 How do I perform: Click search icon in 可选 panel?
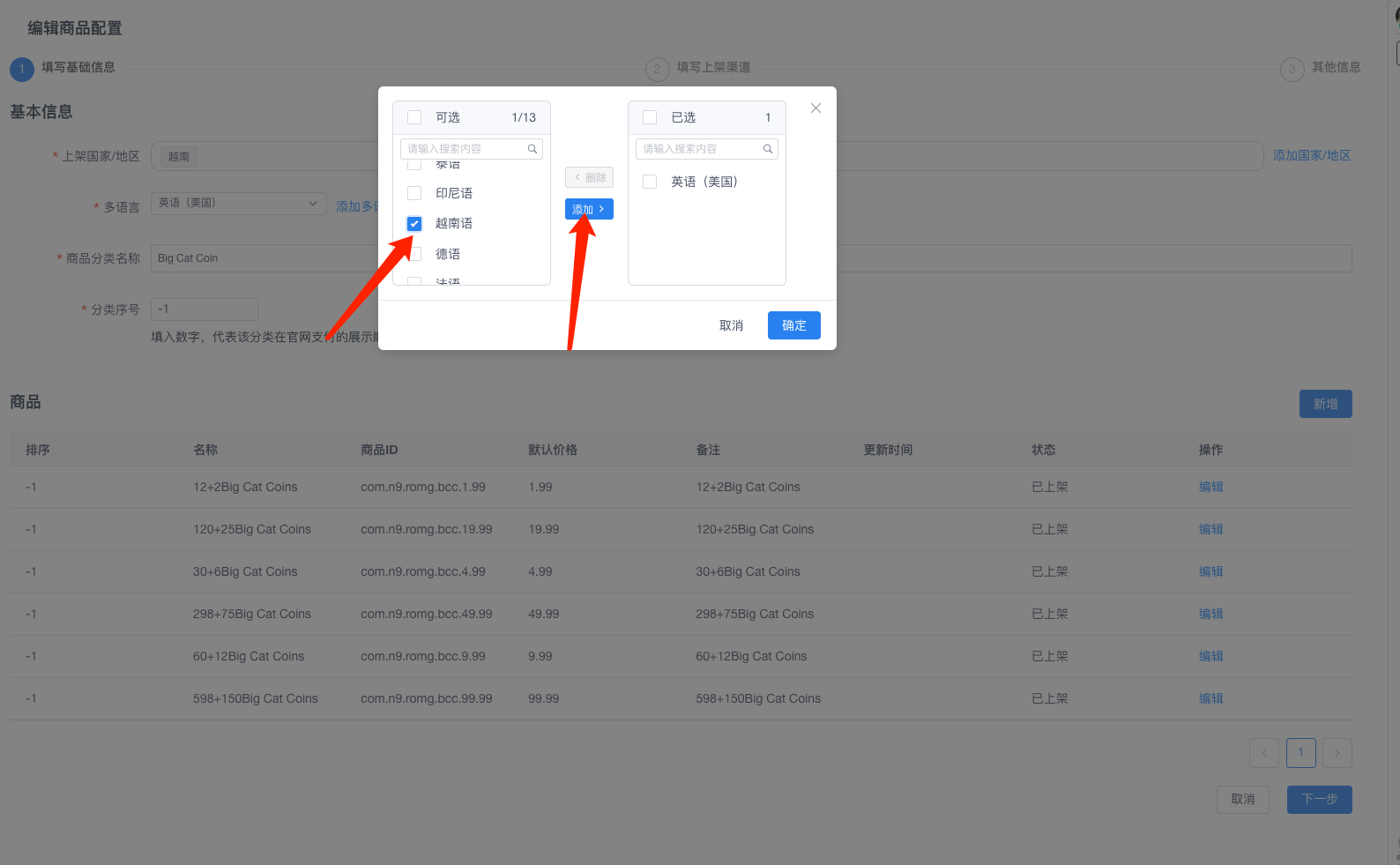(532, 149)
